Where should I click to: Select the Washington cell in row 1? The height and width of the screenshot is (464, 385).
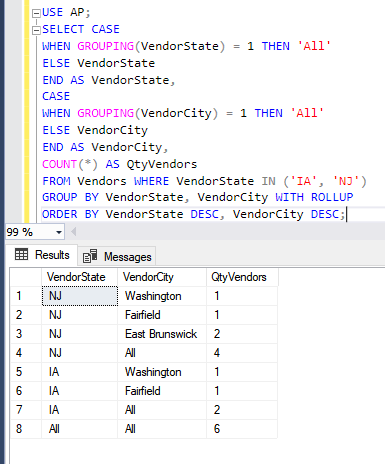162,296
